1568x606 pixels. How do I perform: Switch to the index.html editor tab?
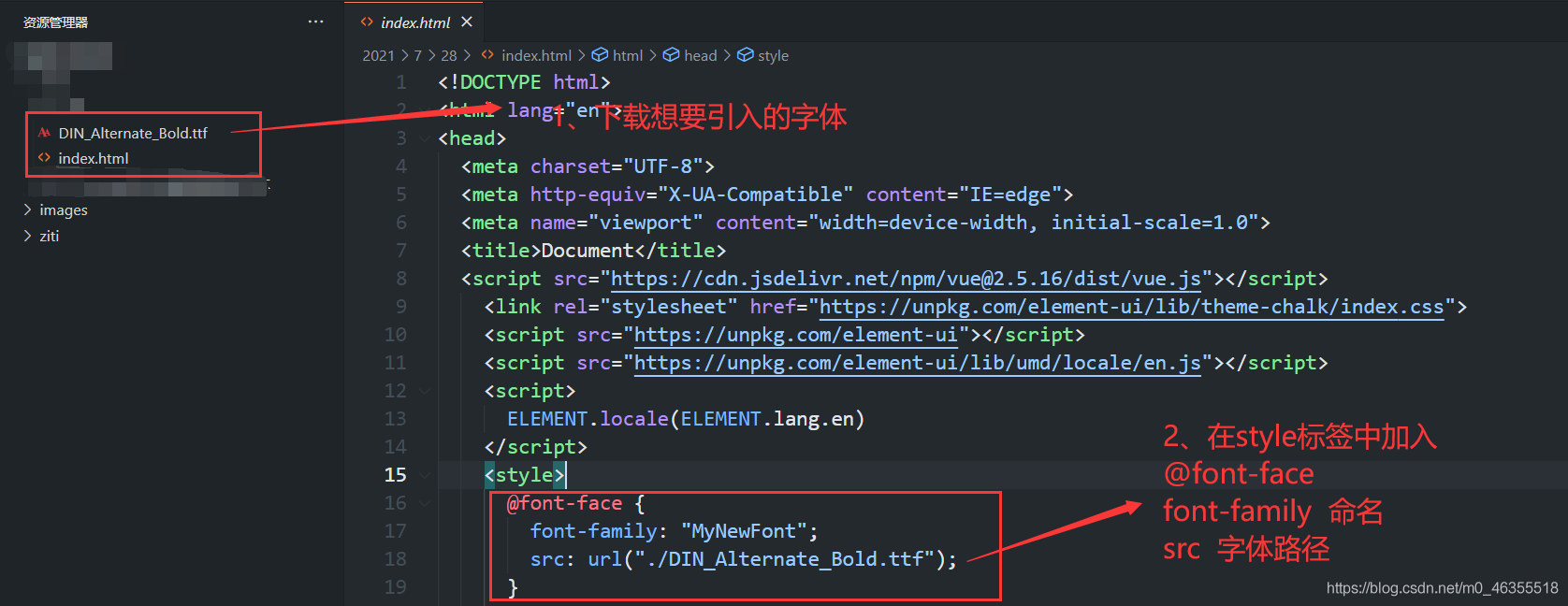(415, 22)
